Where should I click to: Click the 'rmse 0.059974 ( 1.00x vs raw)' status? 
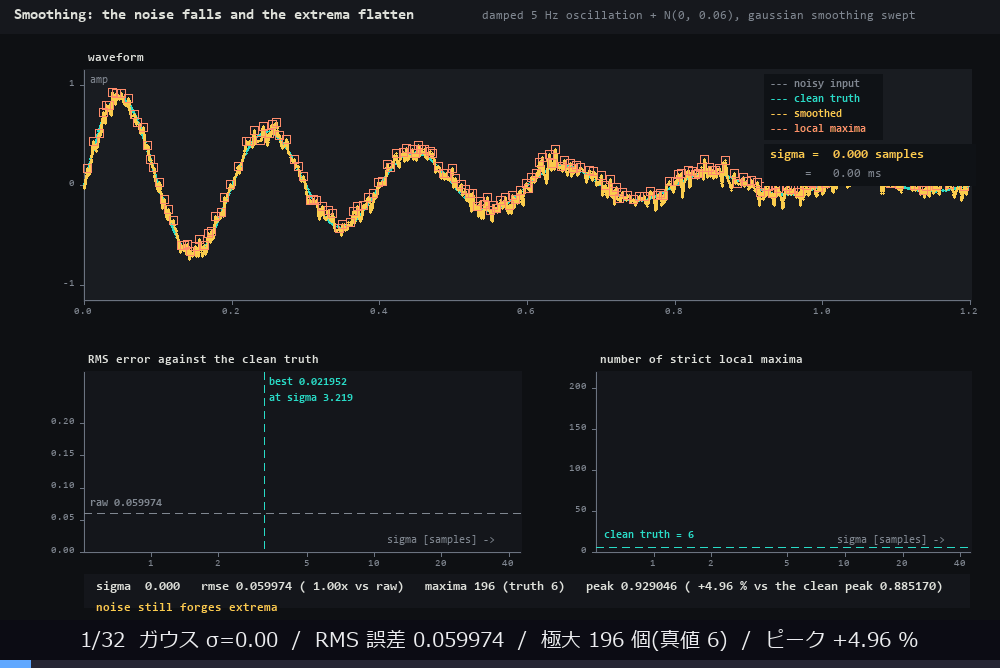(x=302, y=586)
